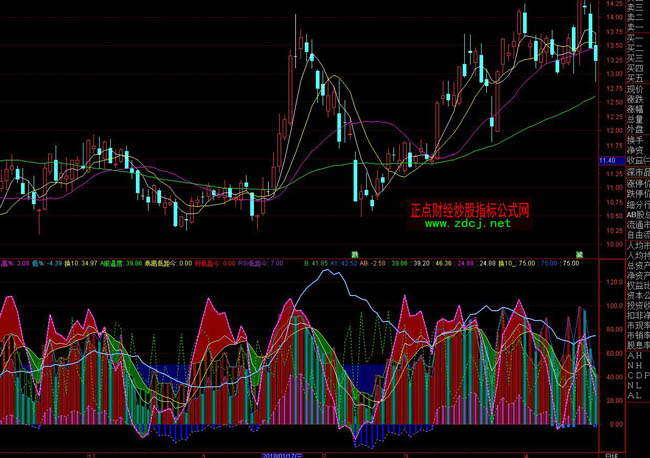Click the red 正点财经炒股指标公式网 title text
The image size is (650, 458).
[x=469, y=211]
